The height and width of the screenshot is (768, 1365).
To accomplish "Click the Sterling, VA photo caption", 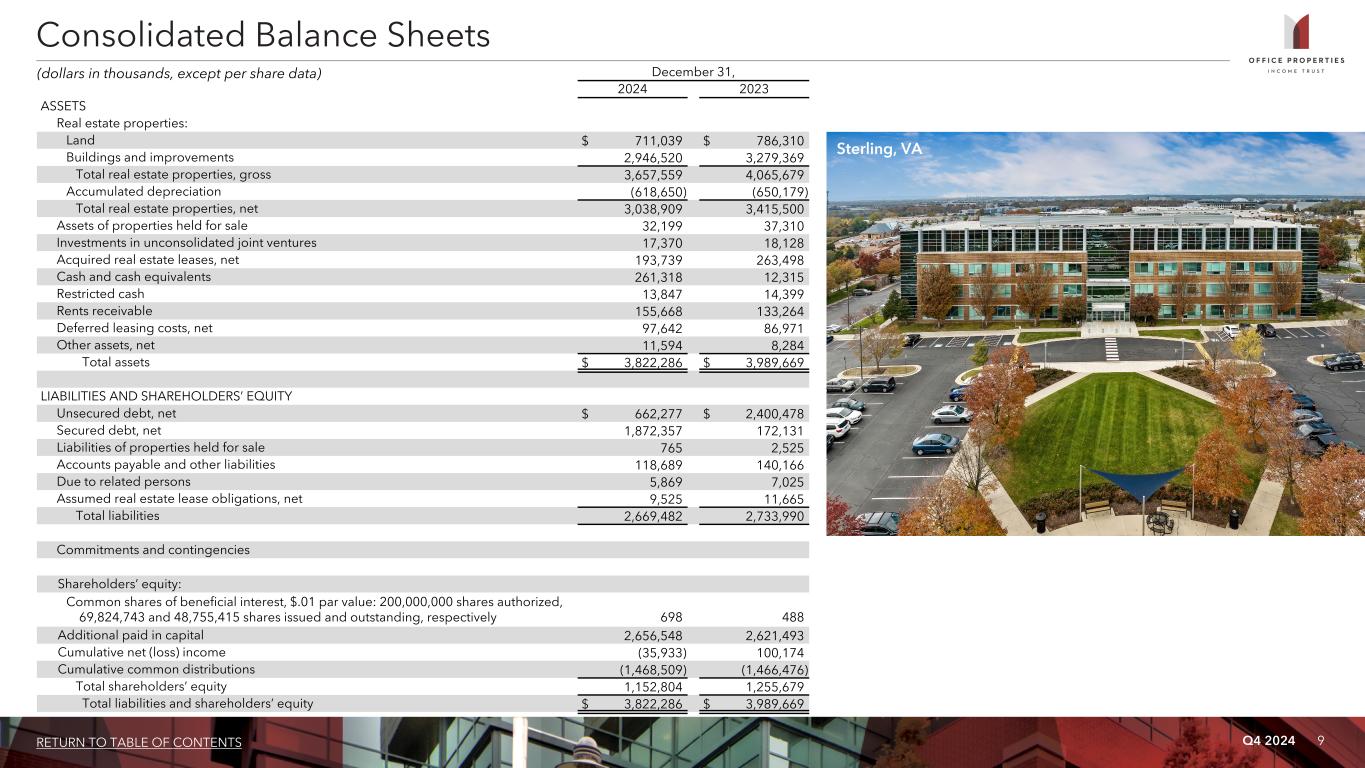I will [880, 149].
